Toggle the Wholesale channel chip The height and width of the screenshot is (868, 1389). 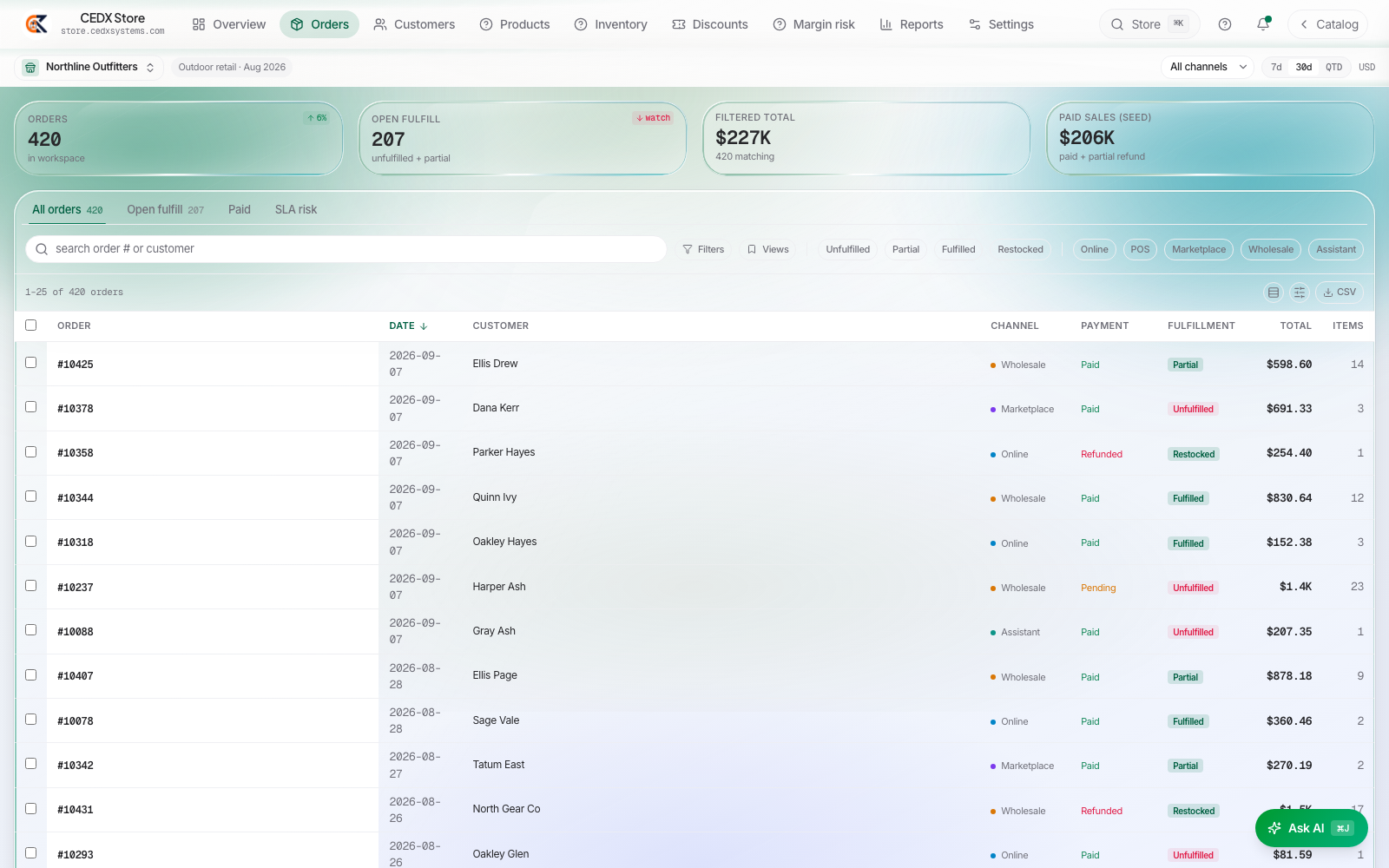1271,249
